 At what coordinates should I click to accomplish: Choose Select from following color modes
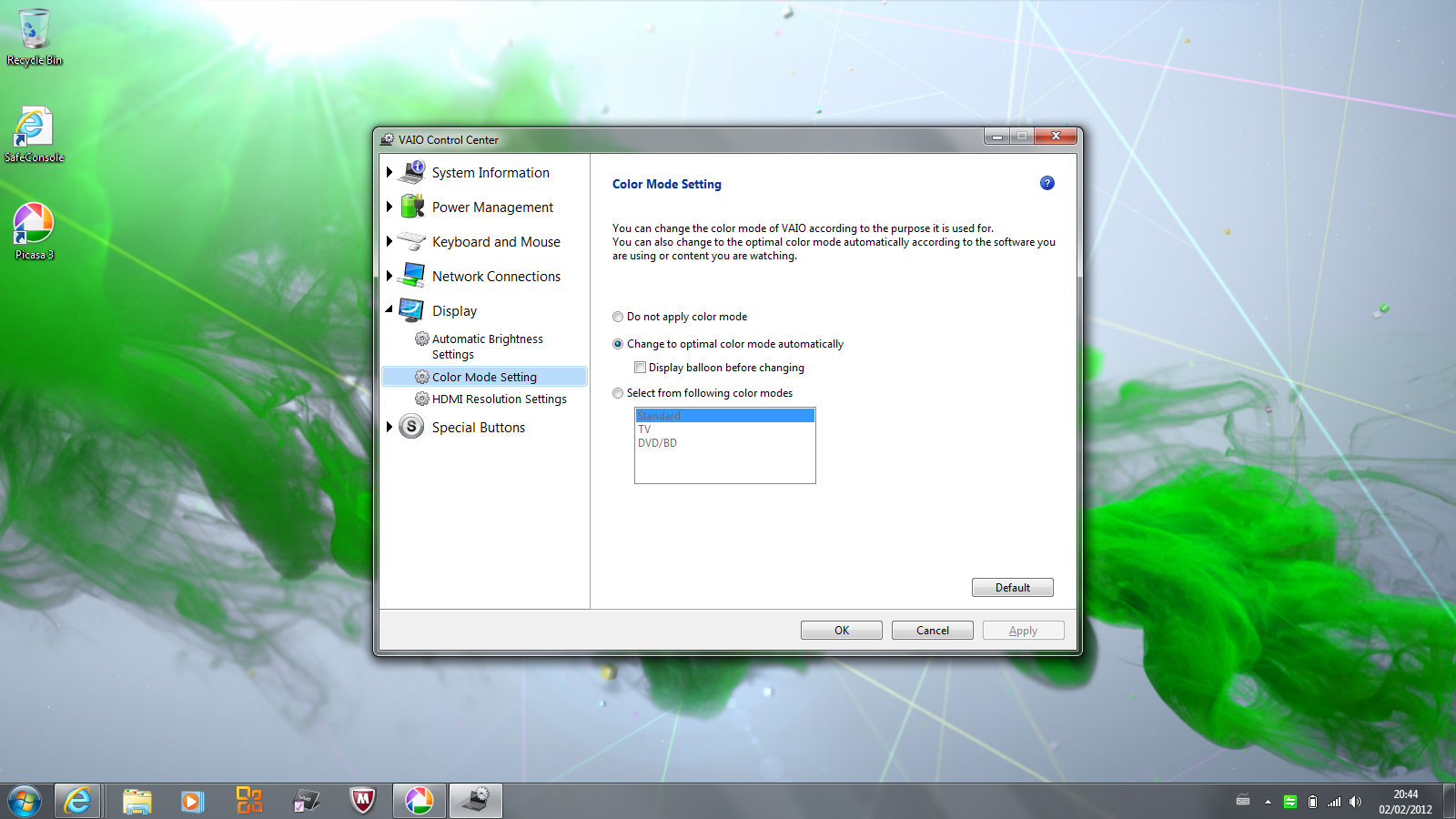(619, 393)
